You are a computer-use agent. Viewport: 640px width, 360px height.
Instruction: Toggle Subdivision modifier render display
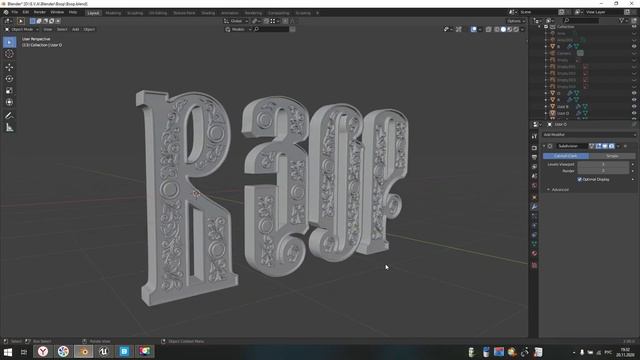point(611,146)
